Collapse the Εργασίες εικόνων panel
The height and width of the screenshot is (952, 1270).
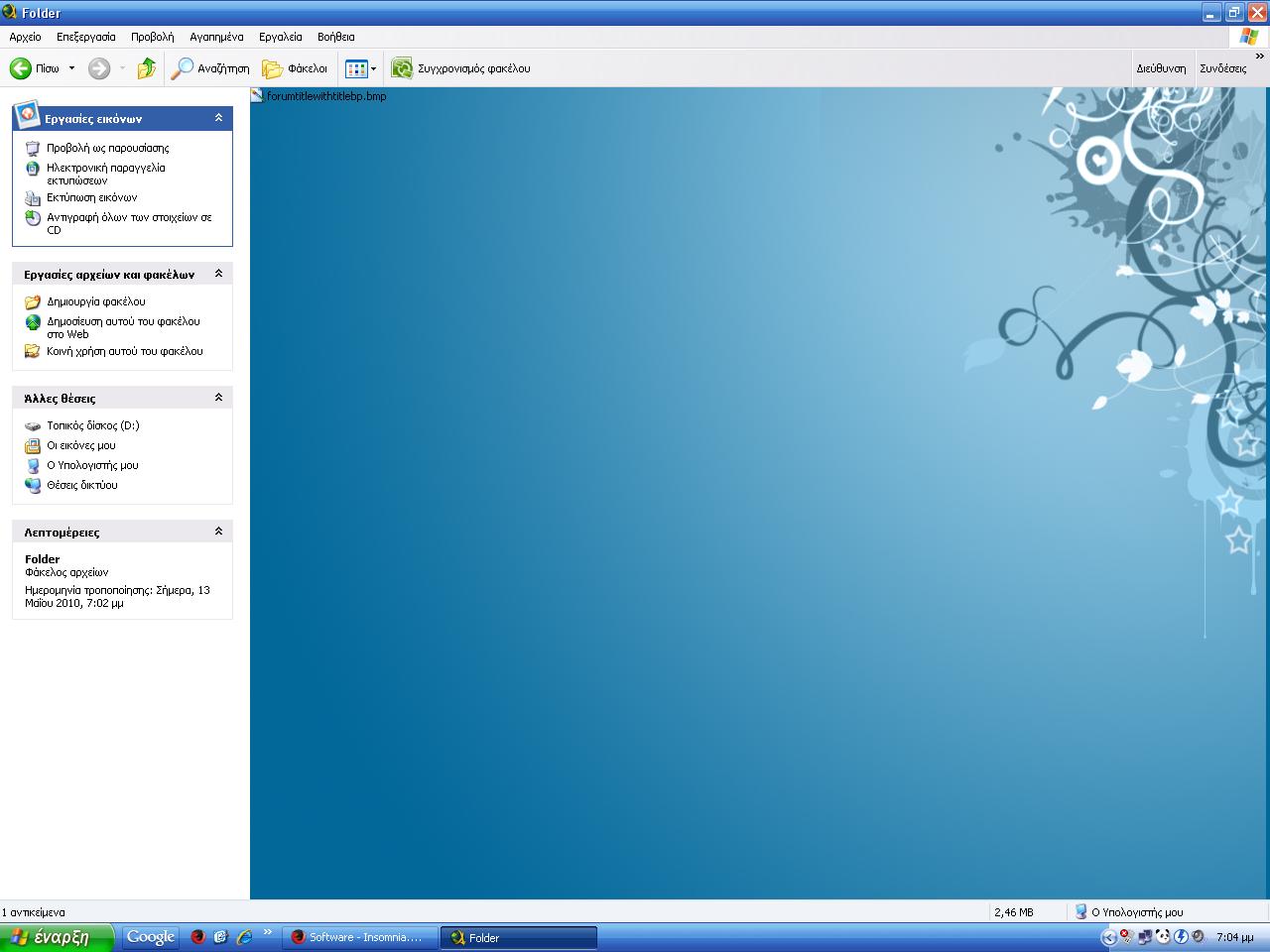(x=218, y=118)
